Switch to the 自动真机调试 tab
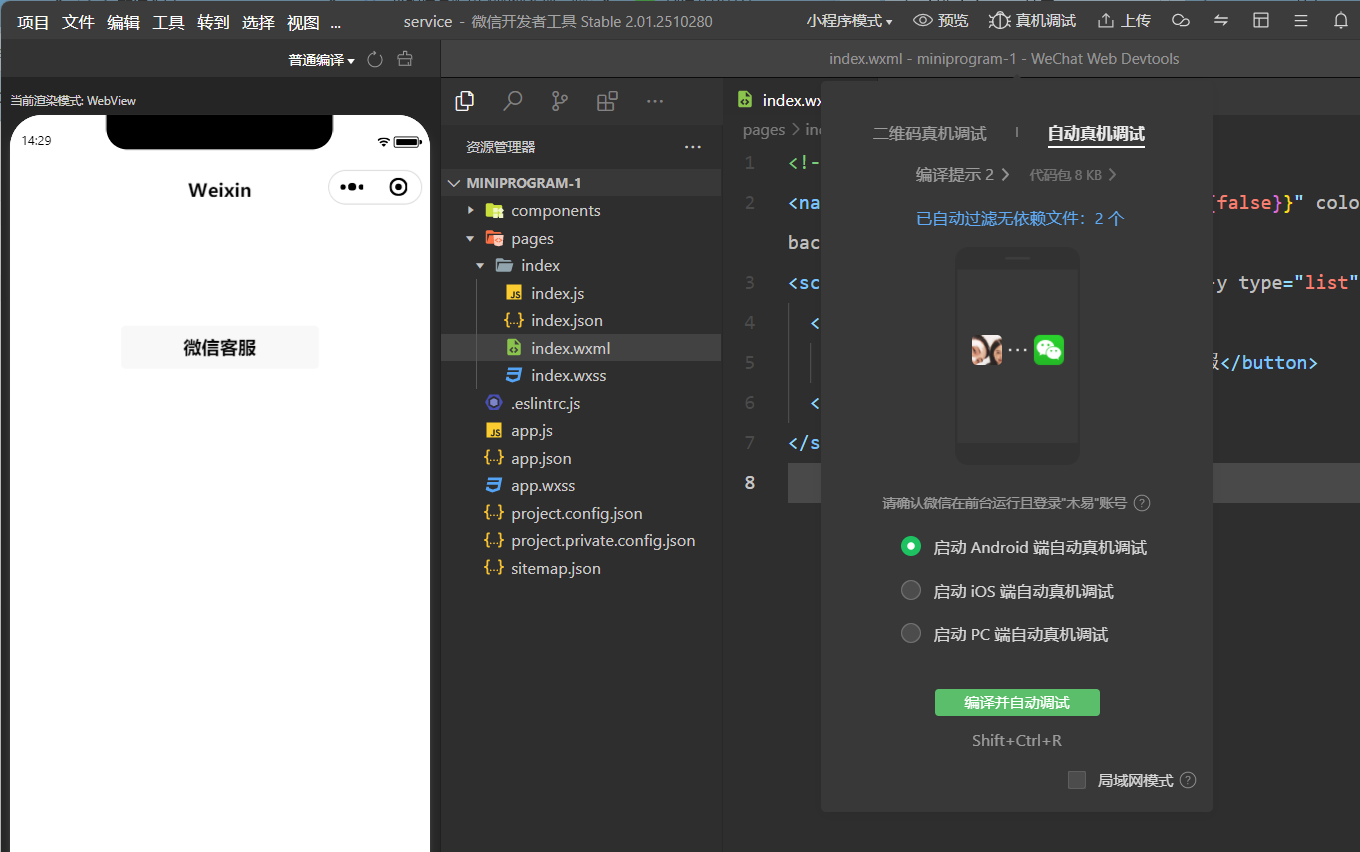The image size is (1360, 852). pos(1096,134)
